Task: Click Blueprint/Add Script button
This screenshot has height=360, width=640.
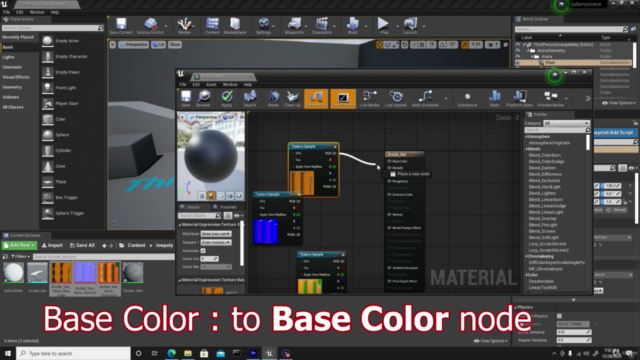Action: click(614, 133)
